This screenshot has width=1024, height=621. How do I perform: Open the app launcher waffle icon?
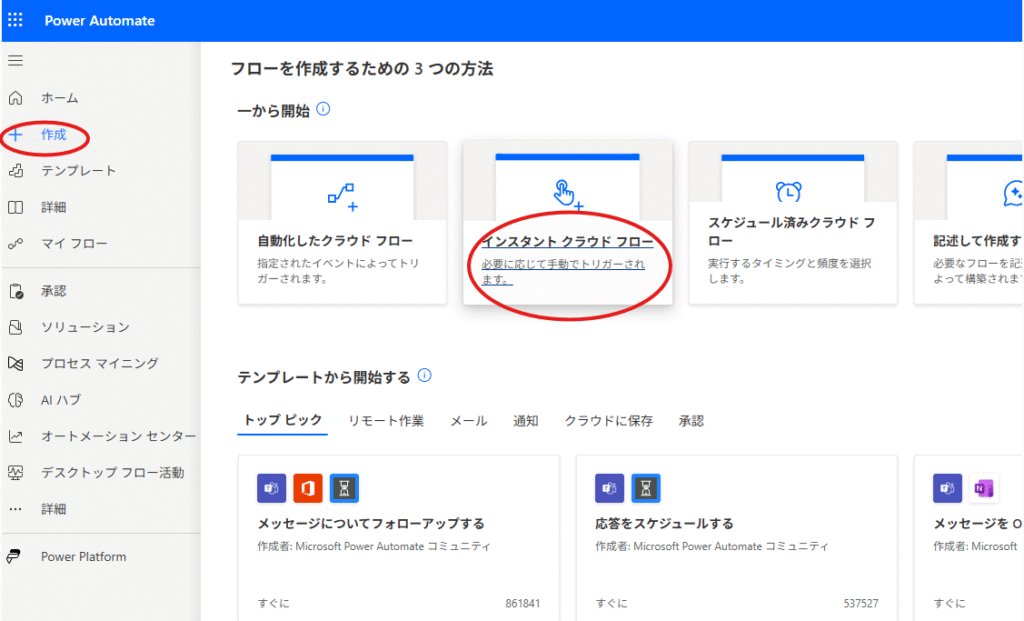[x=15, y=20]
